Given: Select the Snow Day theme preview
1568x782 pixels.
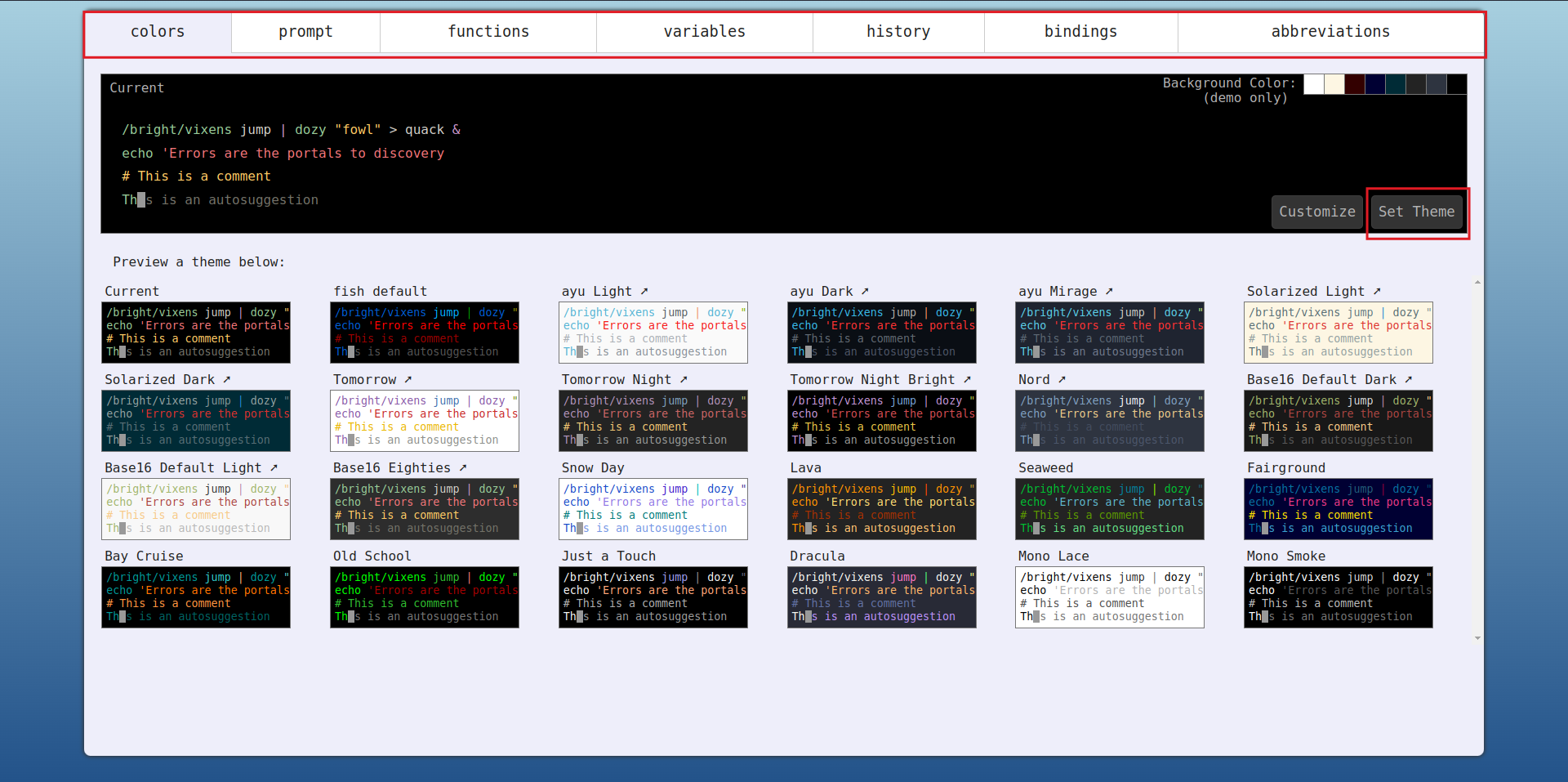Looking at the screenshot, I should tap(653, 509).
